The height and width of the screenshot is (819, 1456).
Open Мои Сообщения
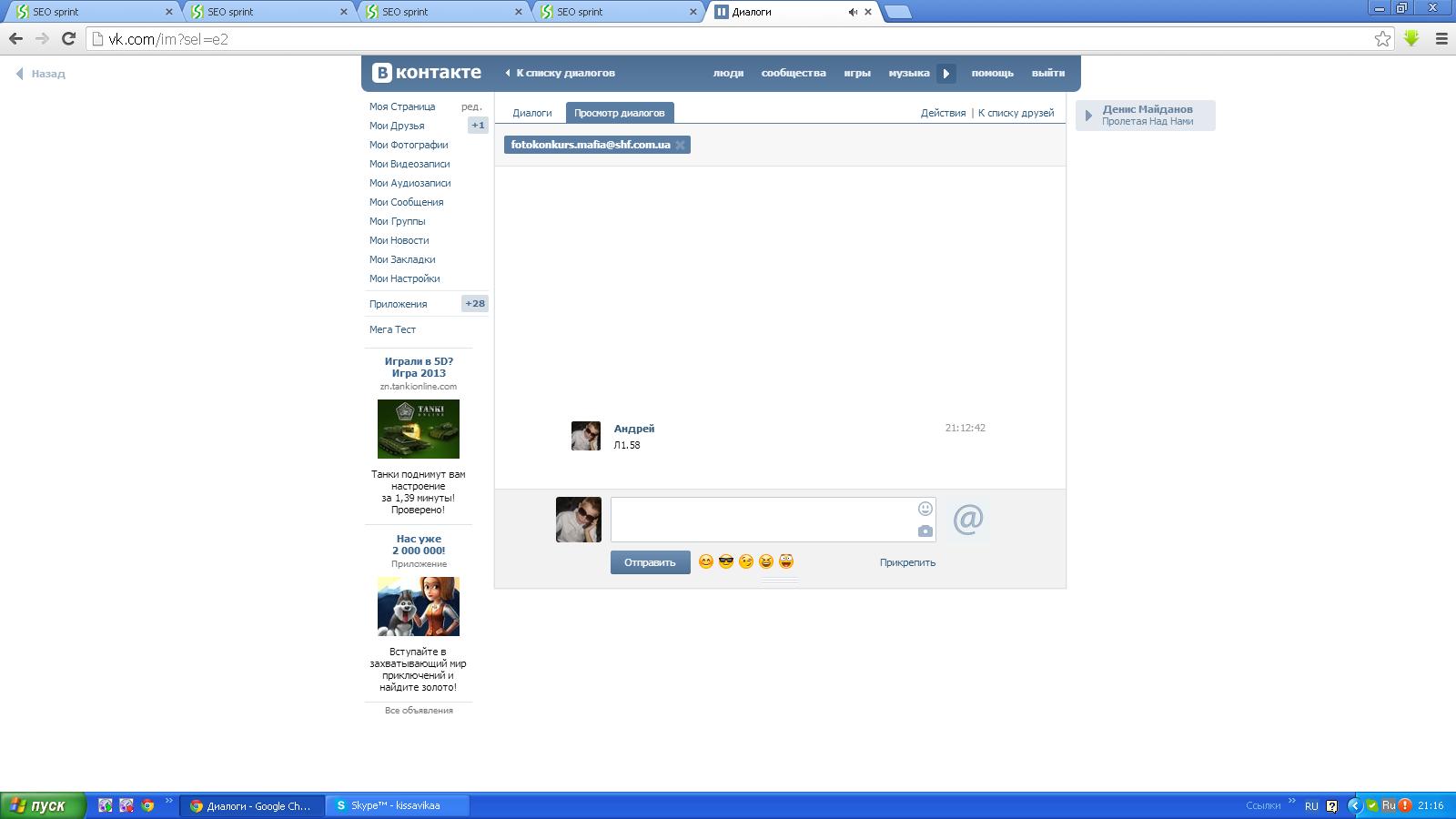click(407, 202)
